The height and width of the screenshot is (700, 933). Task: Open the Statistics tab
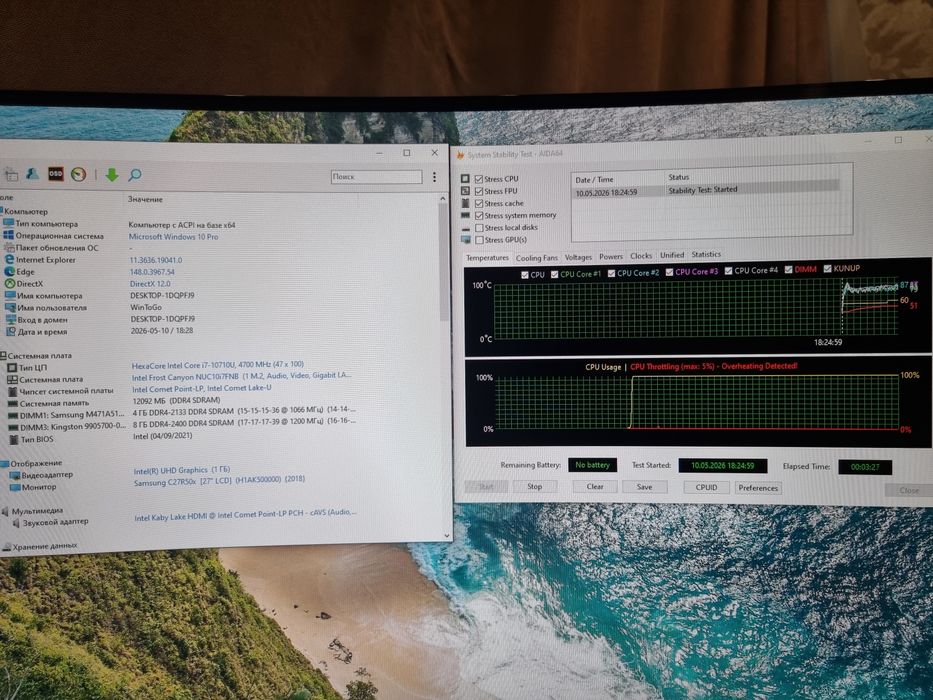coord(706,255)
